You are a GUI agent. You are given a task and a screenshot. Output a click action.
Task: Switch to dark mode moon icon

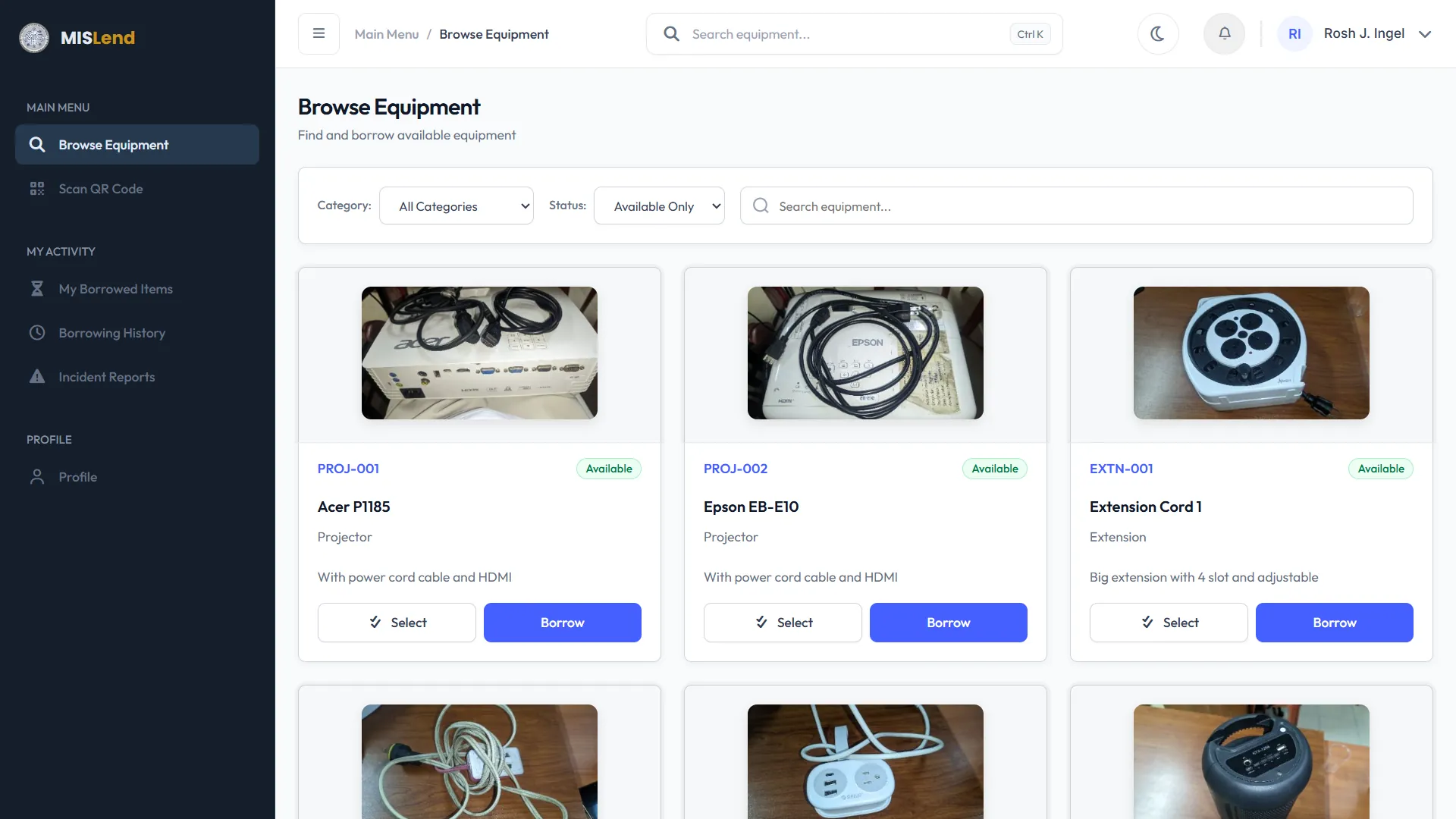click(x=1158, y=33)
